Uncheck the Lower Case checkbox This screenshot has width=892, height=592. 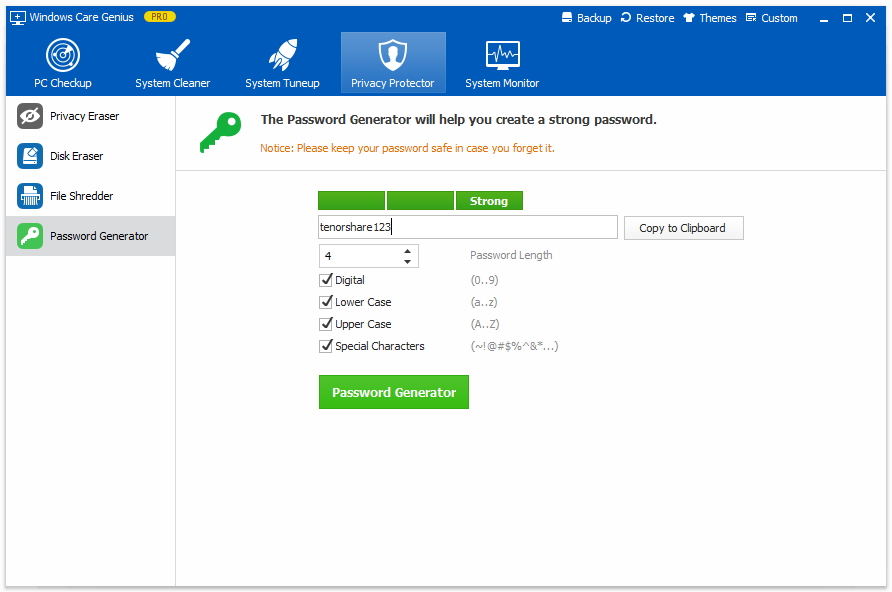point(325,302)
